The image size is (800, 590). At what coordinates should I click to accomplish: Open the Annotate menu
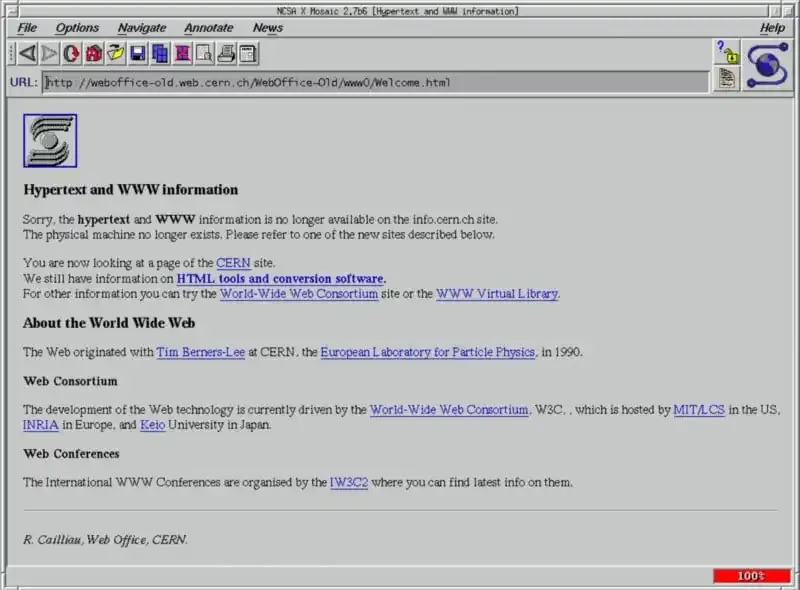coord(209,28)
